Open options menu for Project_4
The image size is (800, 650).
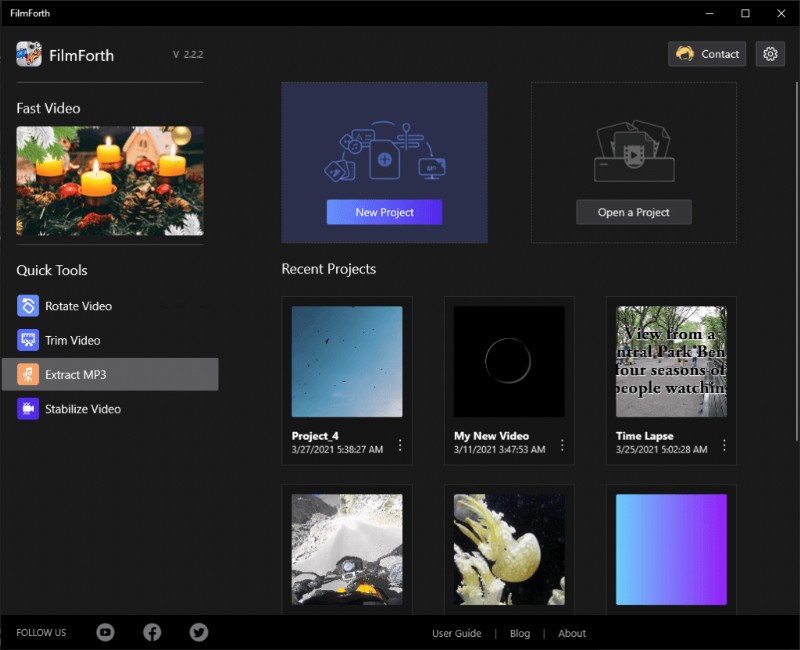(x=400, y=444)
